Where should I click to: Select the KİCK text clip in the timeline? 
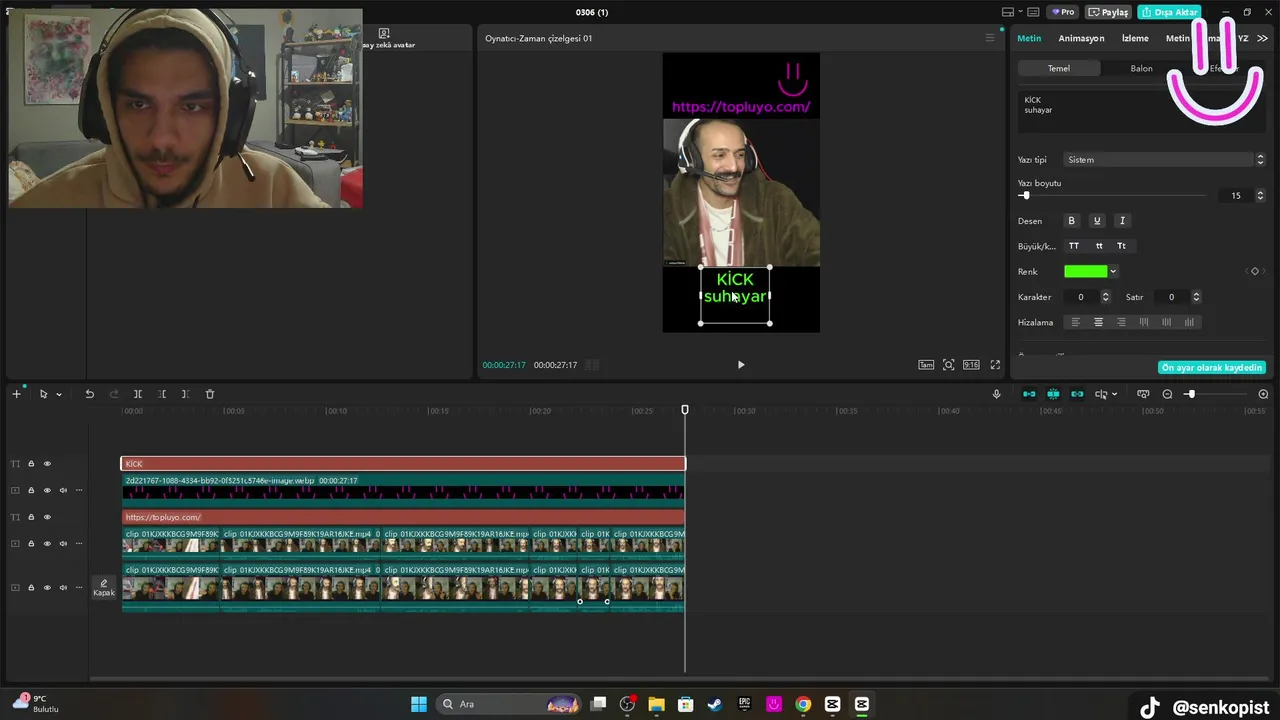point(403,464)
